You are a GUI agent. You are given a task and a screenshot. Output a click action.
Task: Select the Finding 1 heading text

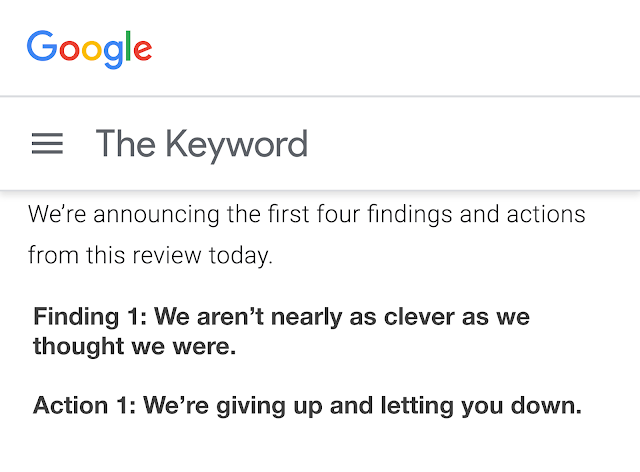pos(282,332)
